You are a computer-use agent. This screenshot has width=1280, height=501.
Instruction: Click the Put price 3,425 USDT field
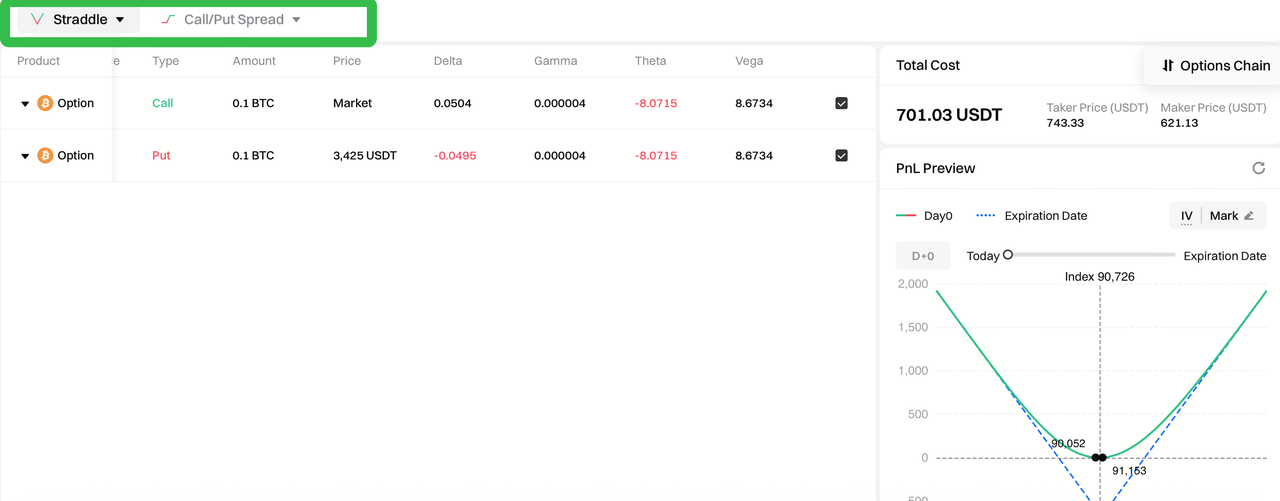[365, 155]
